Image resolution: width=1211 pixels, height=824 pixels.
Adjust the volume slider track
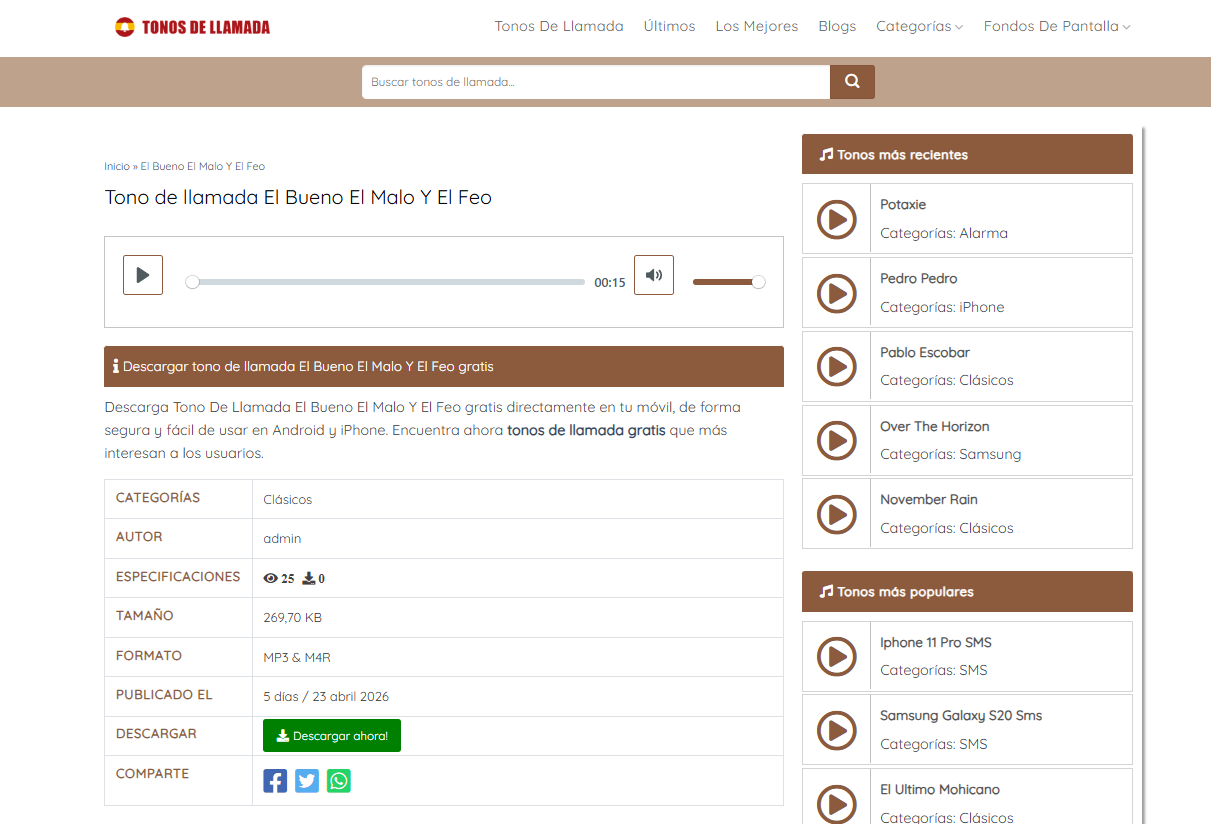(729, 282)
